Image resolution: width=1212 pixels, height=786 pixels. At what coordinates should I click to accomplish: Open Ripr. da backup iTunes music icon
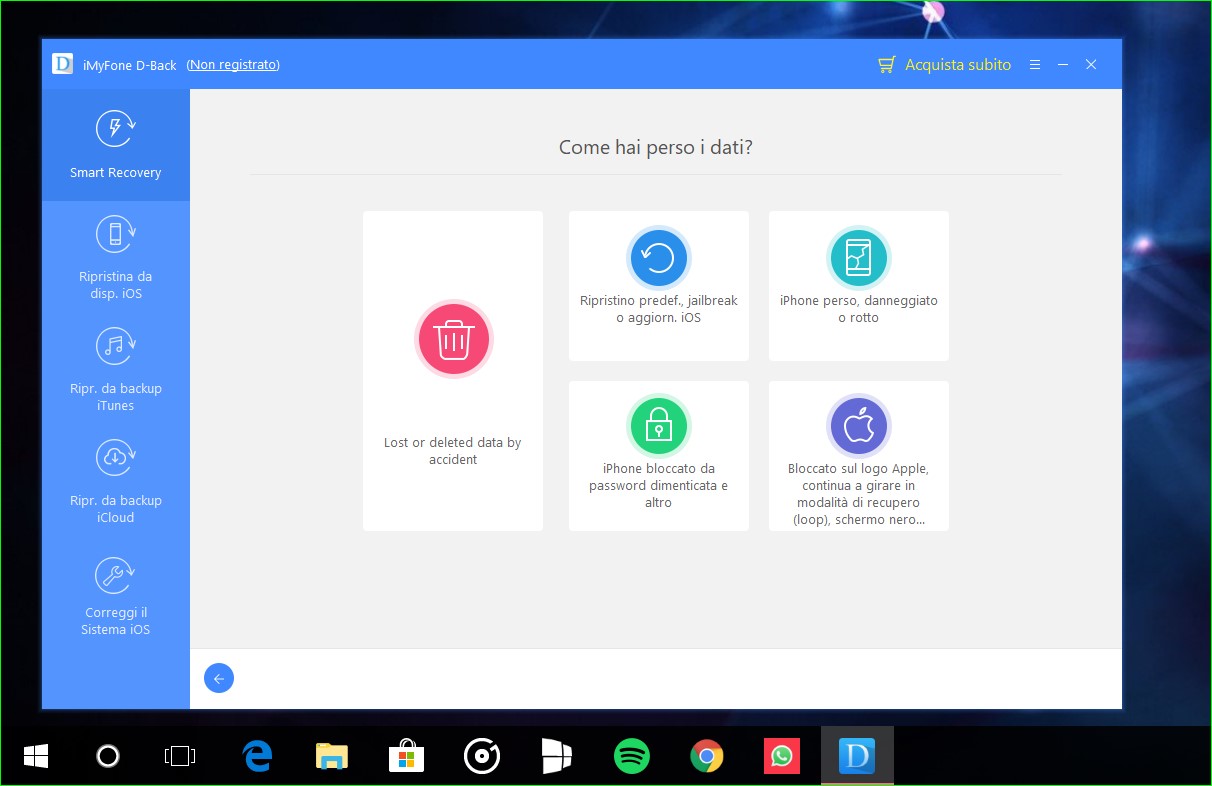(115, 346)
